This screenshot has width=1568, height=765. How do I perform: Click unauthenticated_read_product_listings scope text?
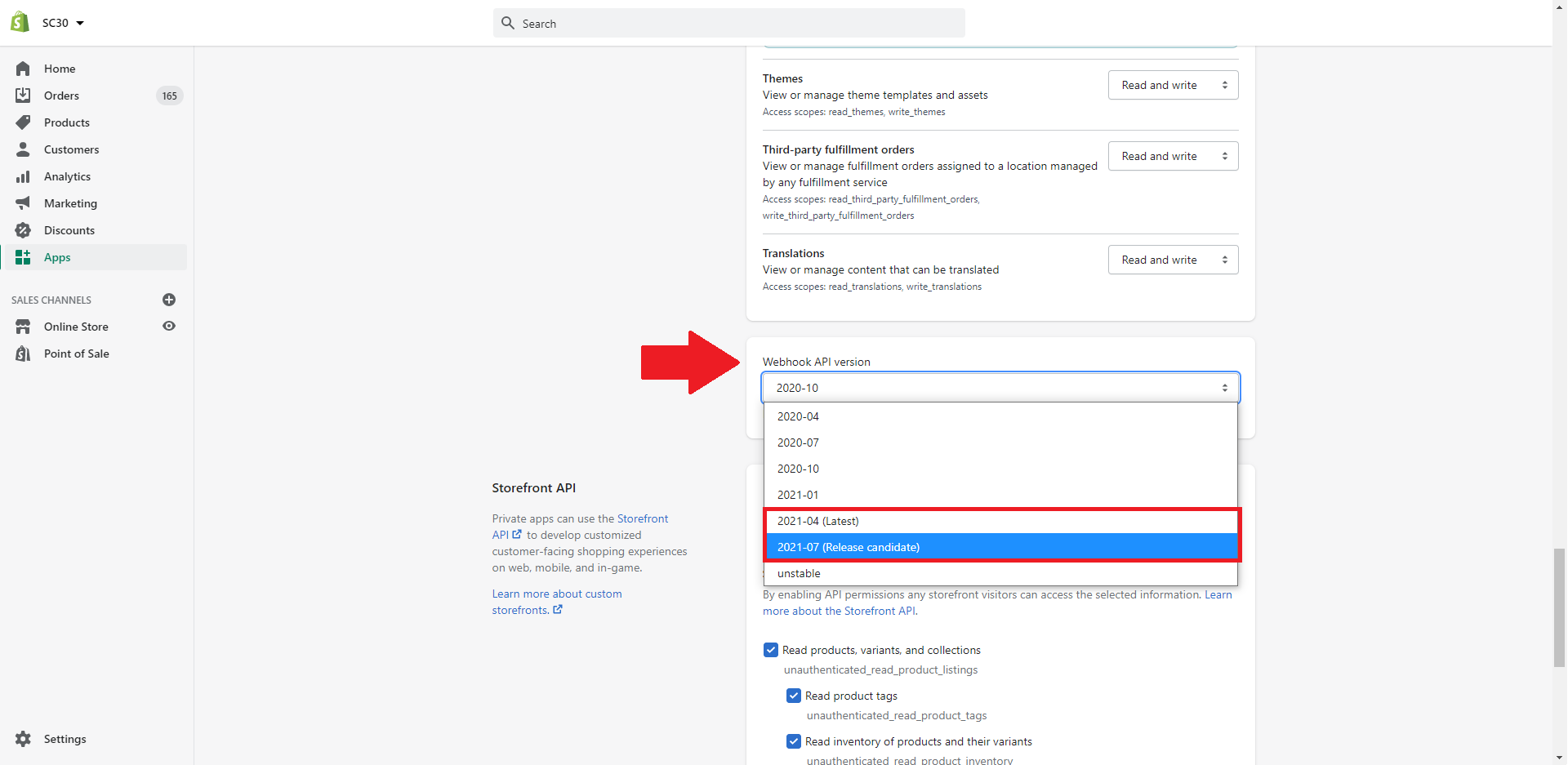tap(880, 669)
